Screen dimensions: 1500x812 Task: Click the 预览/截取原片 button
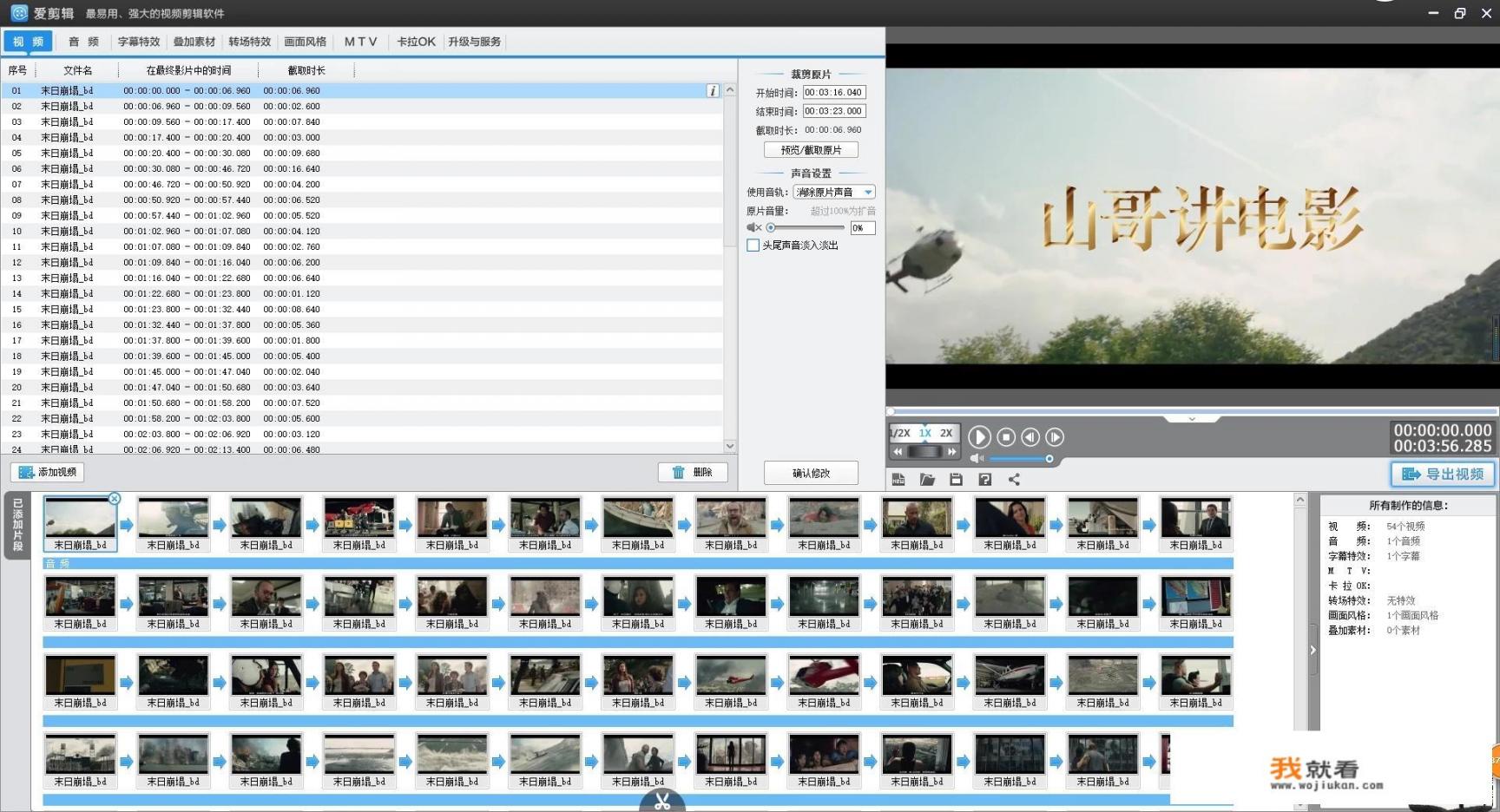(811, 150)
